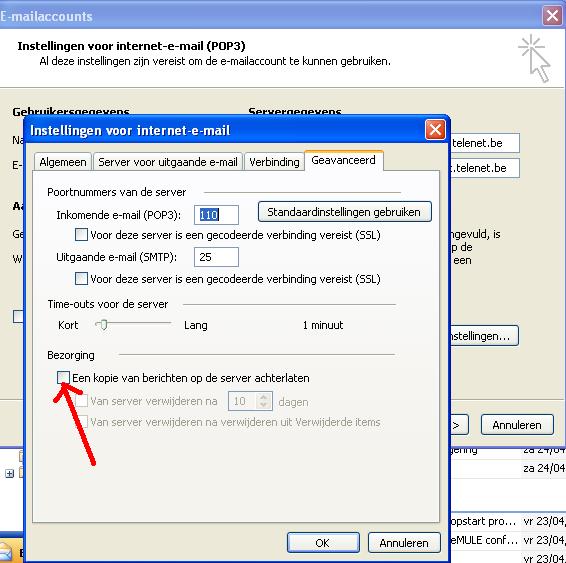Expand the folder tree plus icon
This screenshot has height=563, width=566.
point(9,473)
